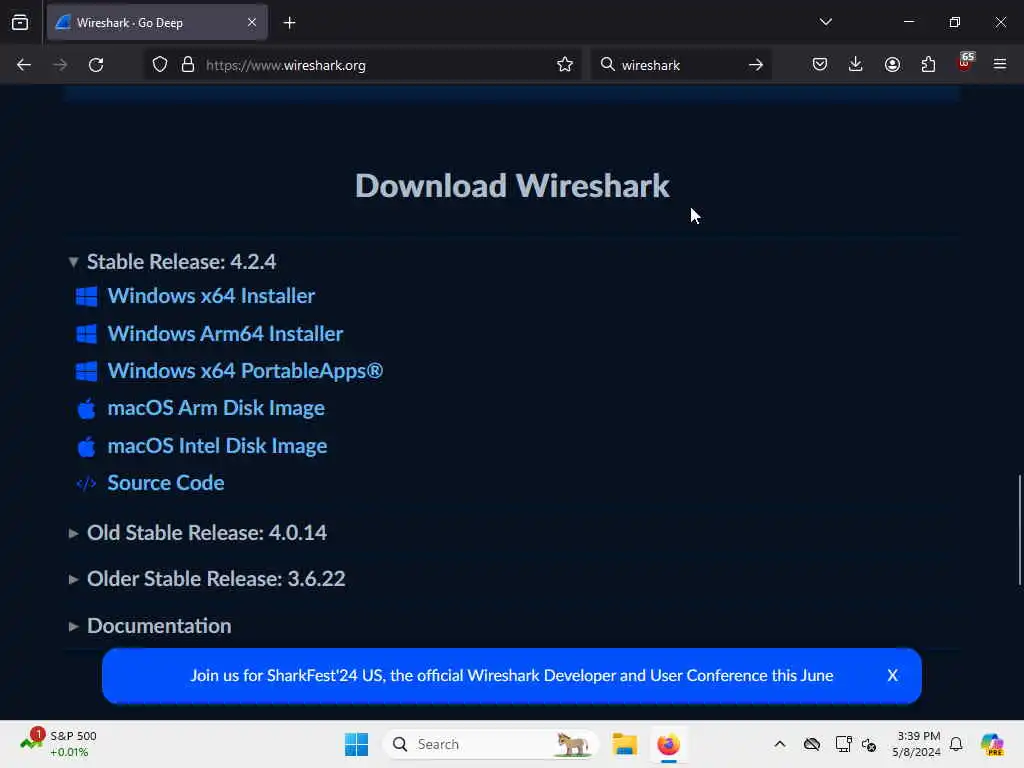Switch to Firefox on the taskbar
The height and width of the screenshot is (768, 1024).
point(668,744)
